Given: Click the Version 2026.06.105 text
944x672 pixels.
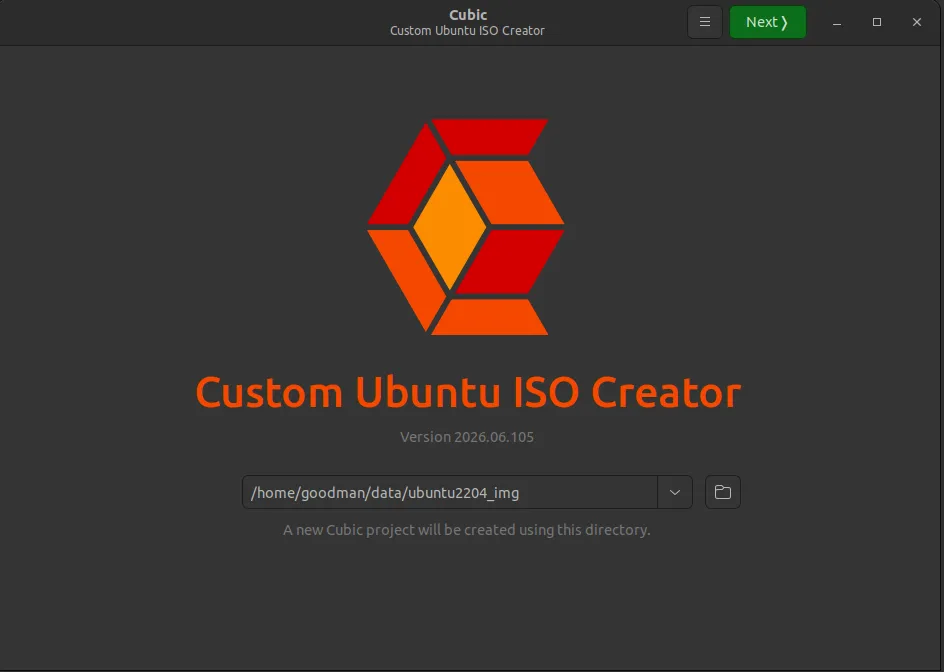Looking at the screenshot, I should (467, 437).
